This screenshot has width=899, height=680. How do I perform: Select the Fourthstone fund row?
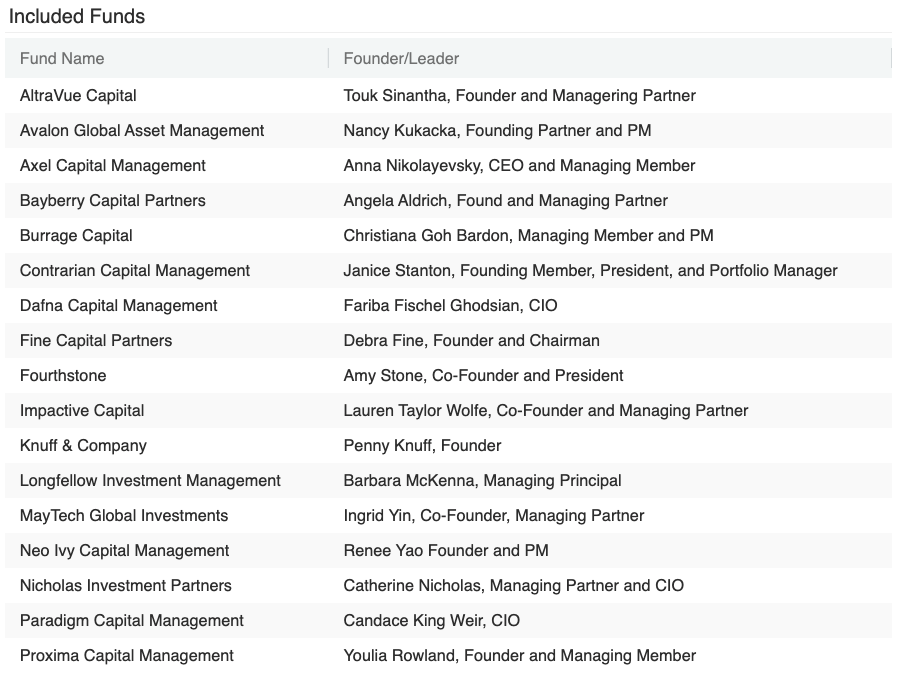[63, 376]
